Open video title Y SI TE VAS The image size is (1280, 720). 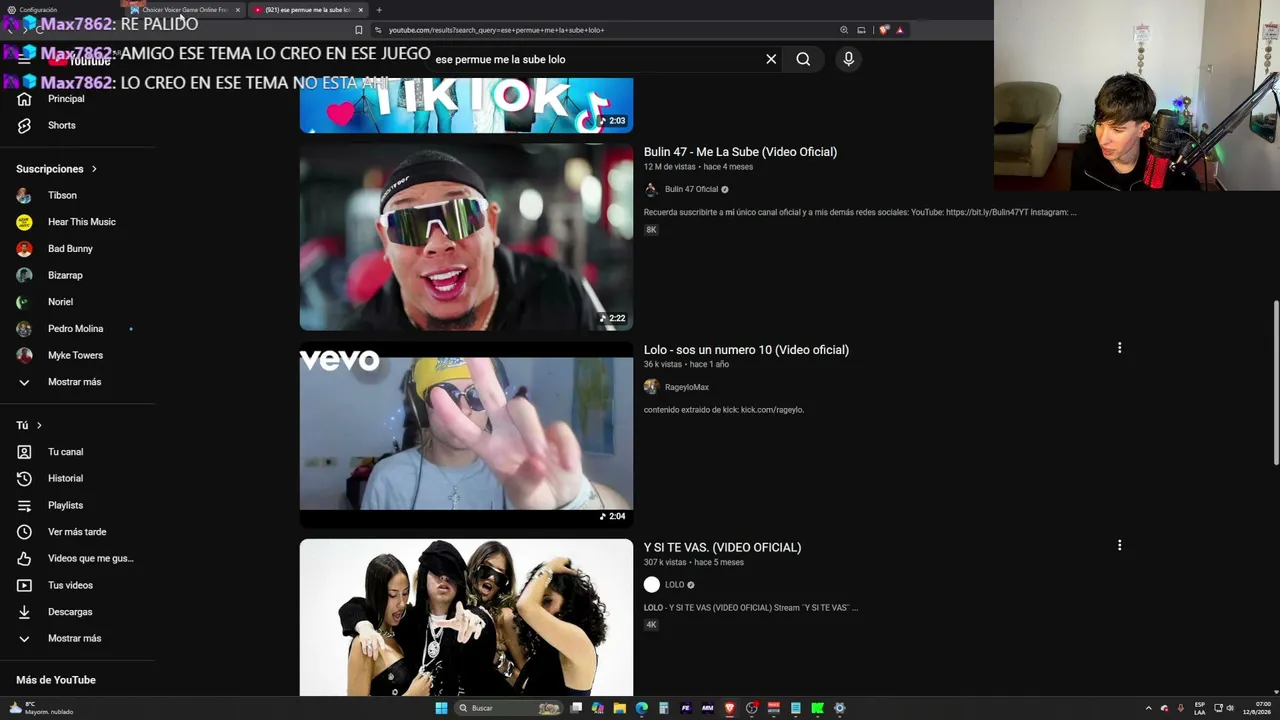722,547
